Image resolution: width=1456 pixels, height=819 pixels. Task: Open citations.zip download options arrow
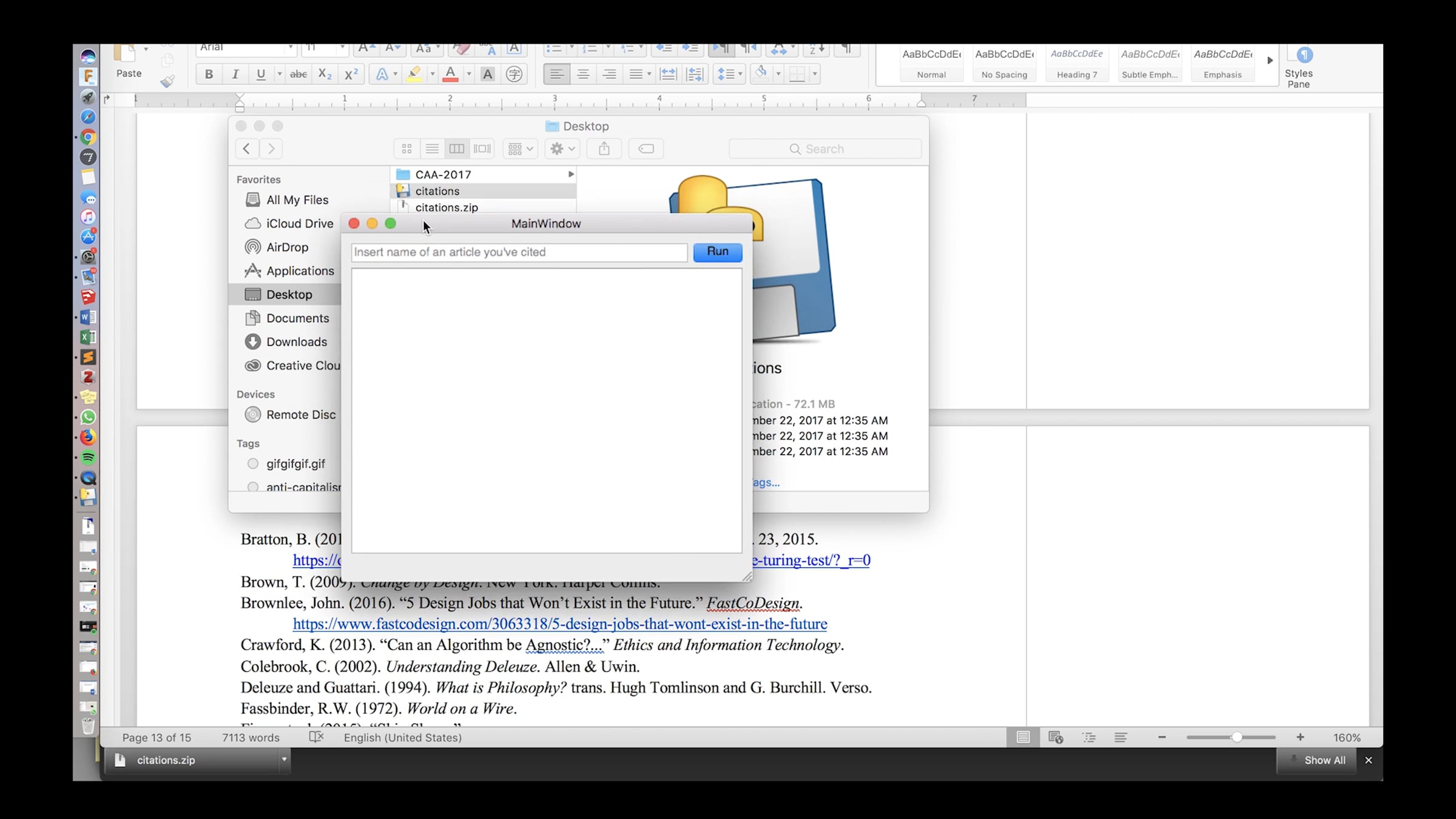tap(284, 760)
